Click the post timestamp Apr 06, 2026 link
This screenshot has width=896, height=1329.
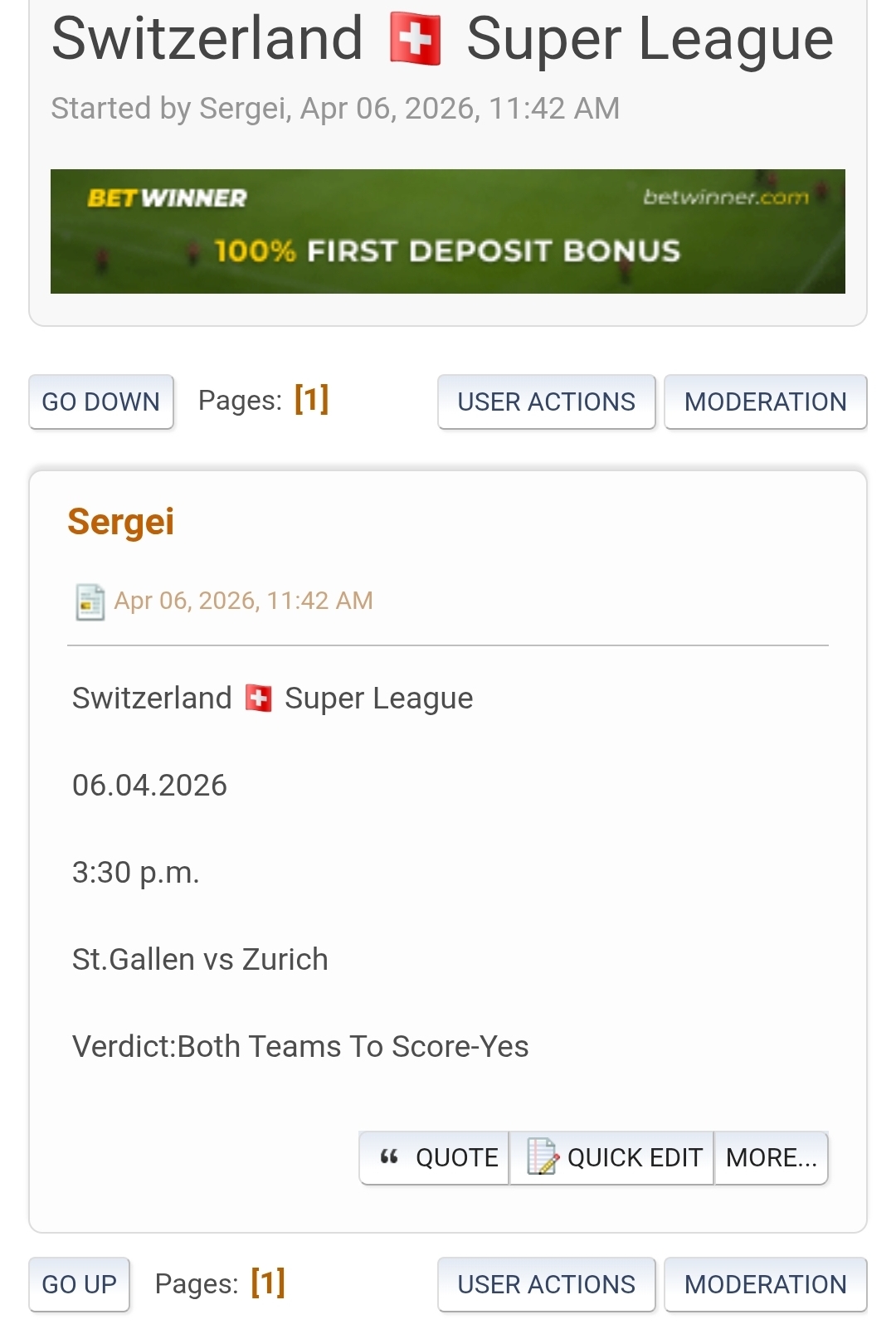tap(243, 601)
